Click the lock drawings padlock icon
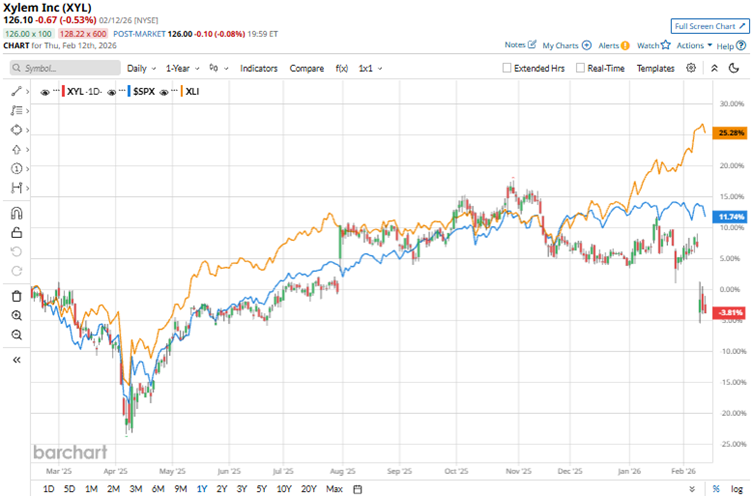752x496 pixels. 16,232
